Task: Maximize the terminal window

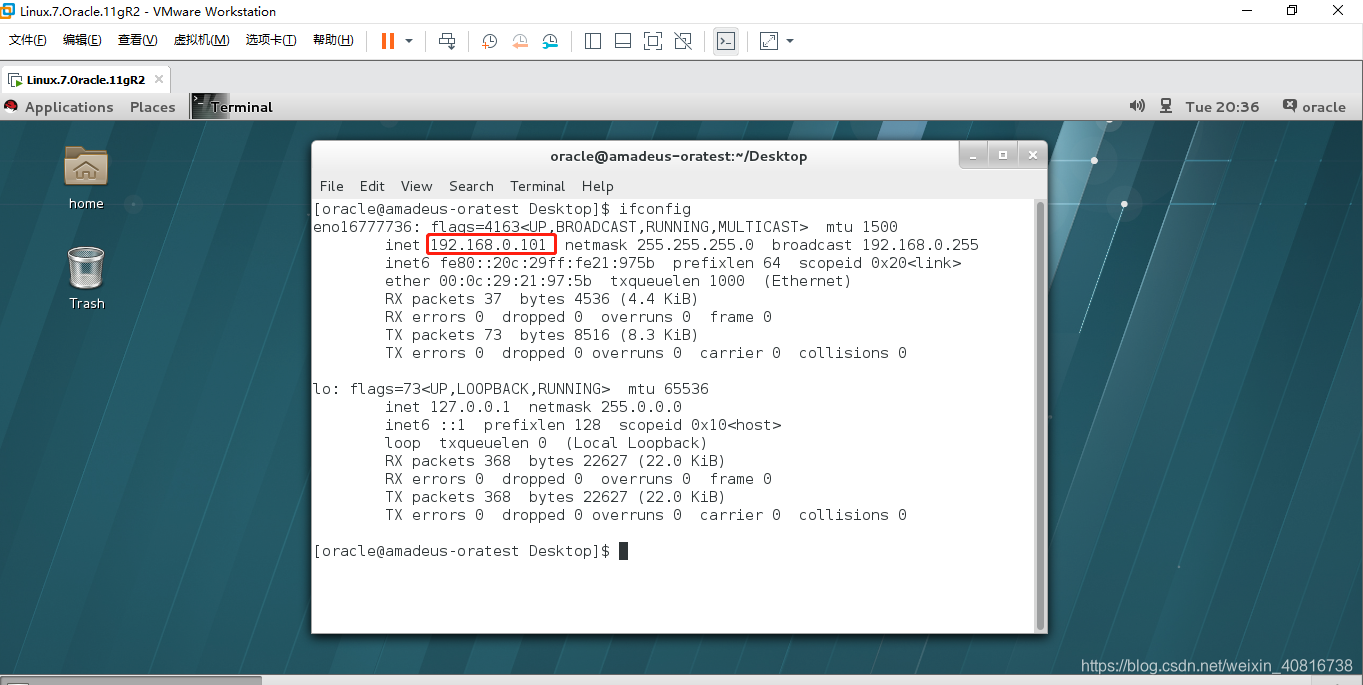Action: point(1003,155)
